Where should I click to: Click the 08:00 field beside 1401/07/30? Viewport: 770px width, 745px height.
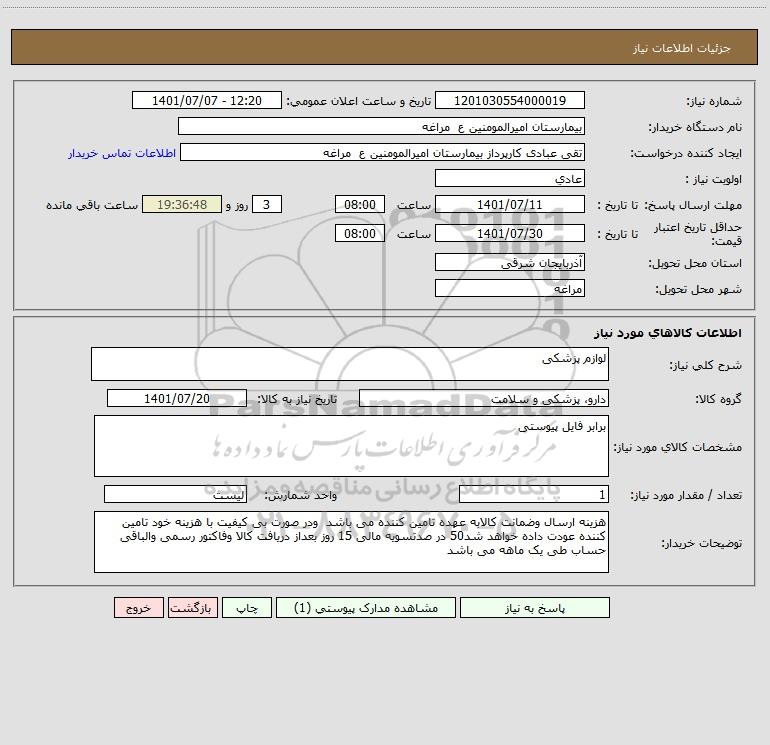pos(359,233)
